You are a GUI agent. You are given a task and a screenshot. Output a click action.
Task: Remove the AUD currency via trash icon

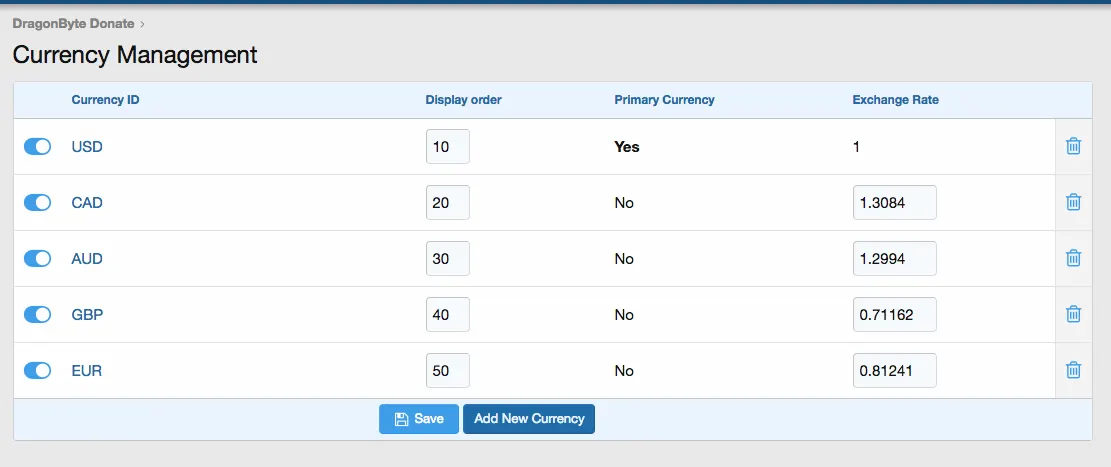(x=1073, y=258)
